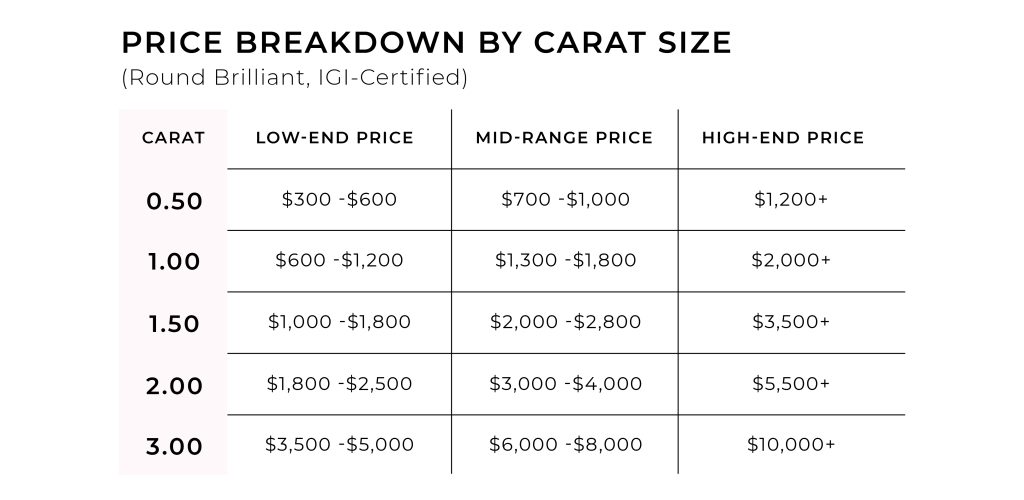This screenshot has height=500, width=1024.
Task: Click the 0.50 carat row label
Action: [x=174, y=202]
